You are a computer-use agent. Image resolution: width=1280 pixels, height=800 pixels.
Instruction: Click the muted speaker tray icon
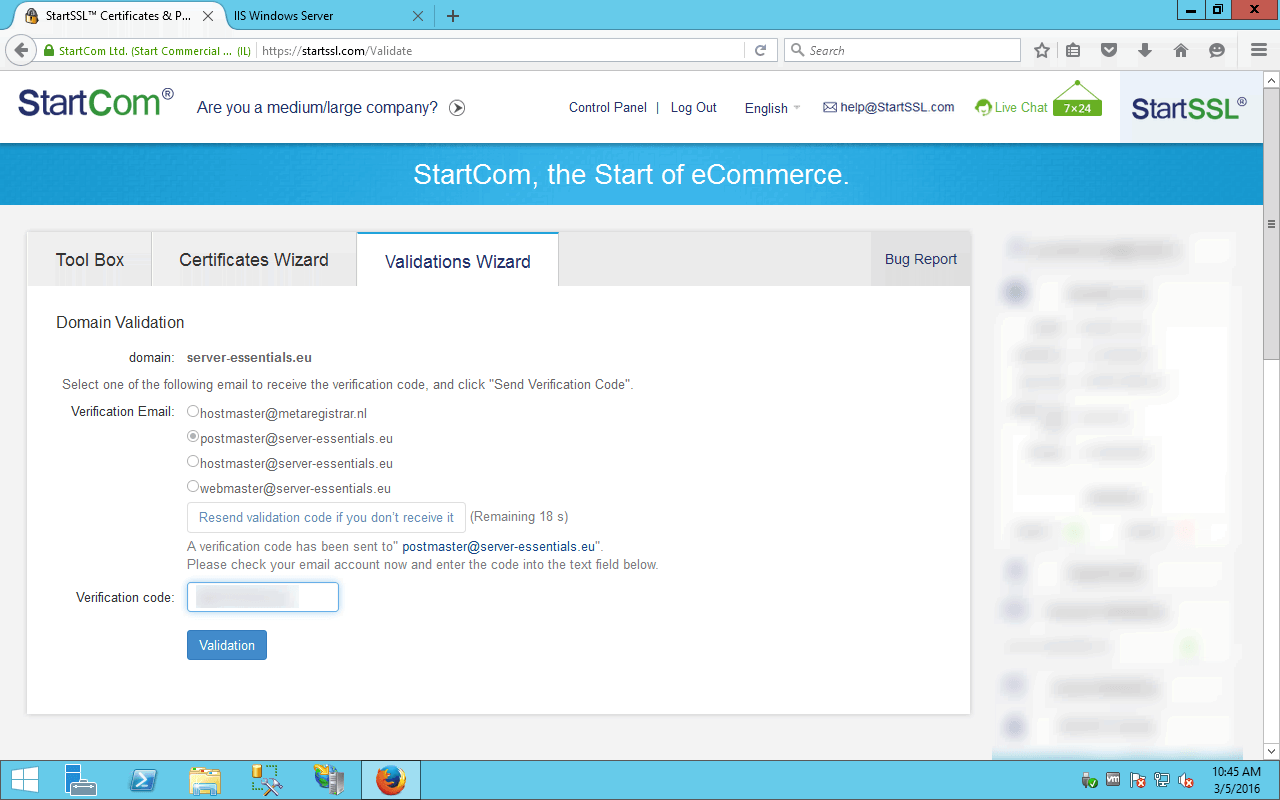pos(1186,780)
